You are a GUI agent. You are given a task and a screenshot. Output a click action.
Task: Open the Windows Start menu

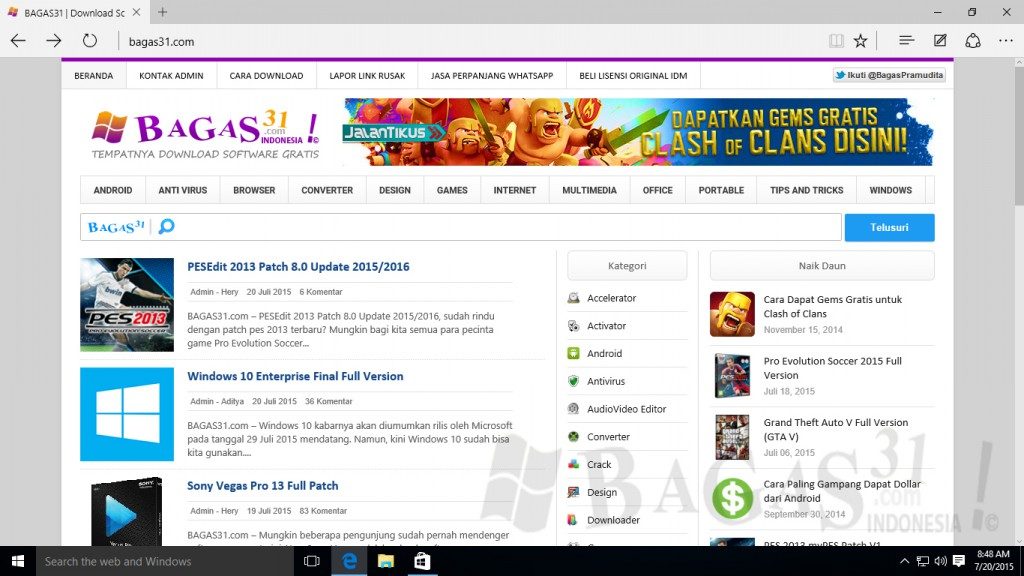tap(18, 561)
